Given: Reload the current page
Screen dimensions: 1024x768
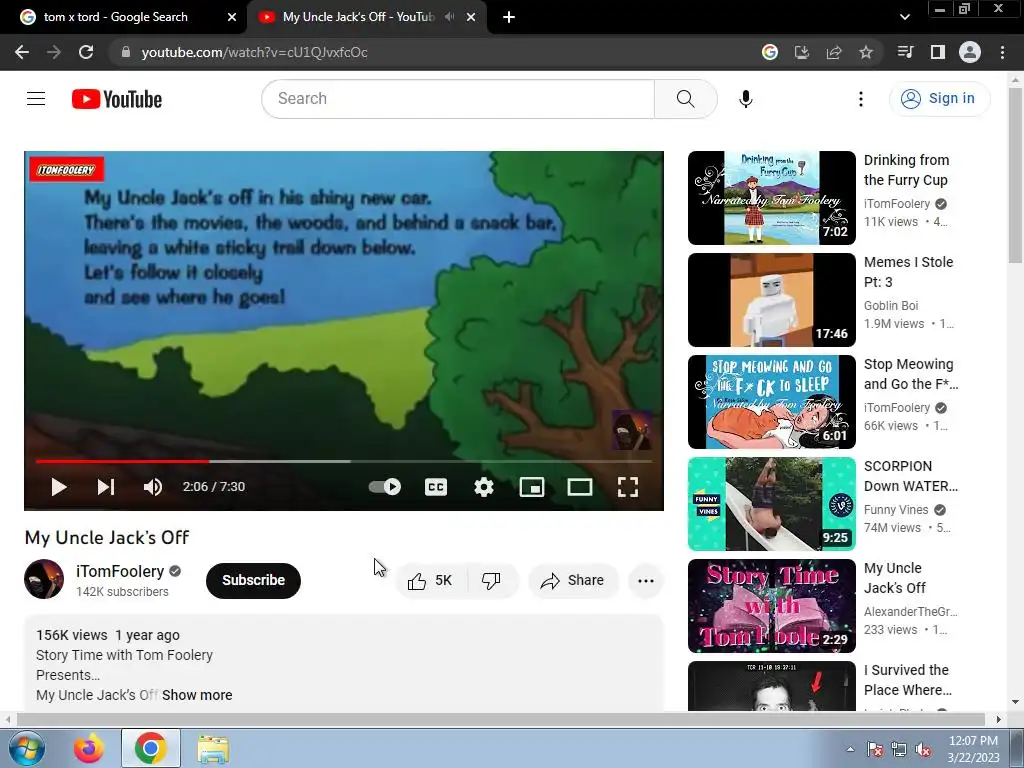Looking at the screenshot, I should pyautogui.click(x=86, y=52).
